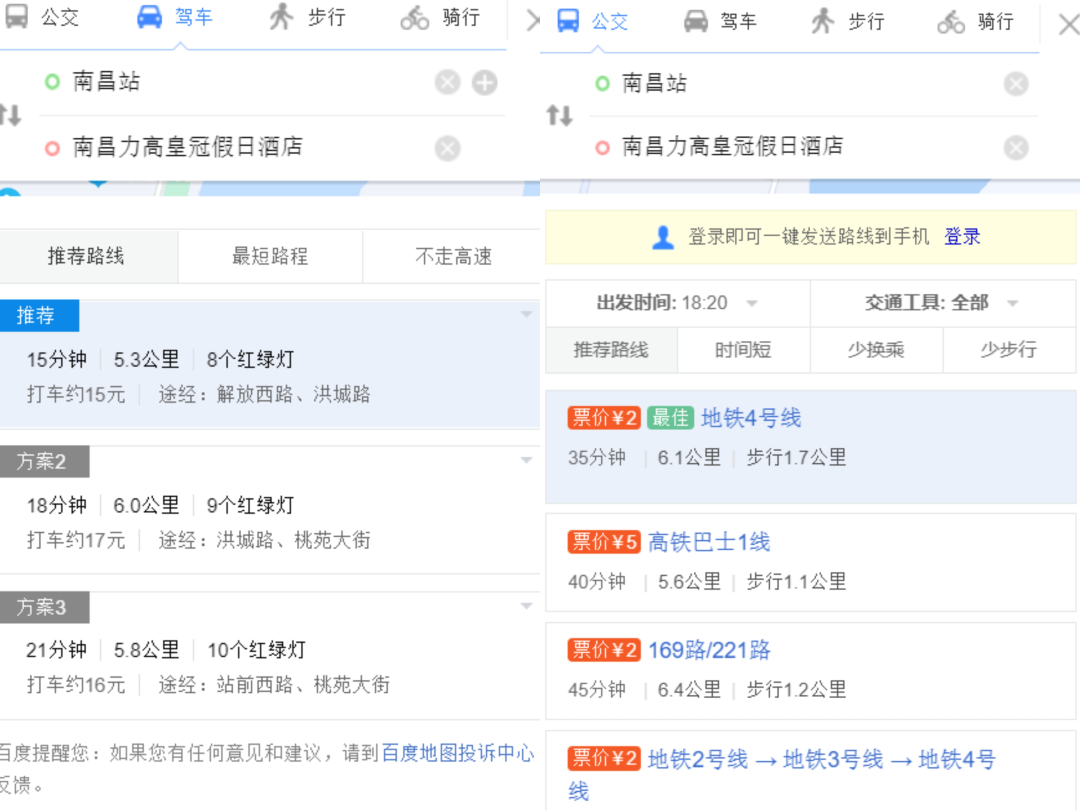The height and width of the screenshot is (810, 1080).
Task: Click the arrow chevron beside left 骑行 tab
Action: pyautogui.click(x=532, y=21)
